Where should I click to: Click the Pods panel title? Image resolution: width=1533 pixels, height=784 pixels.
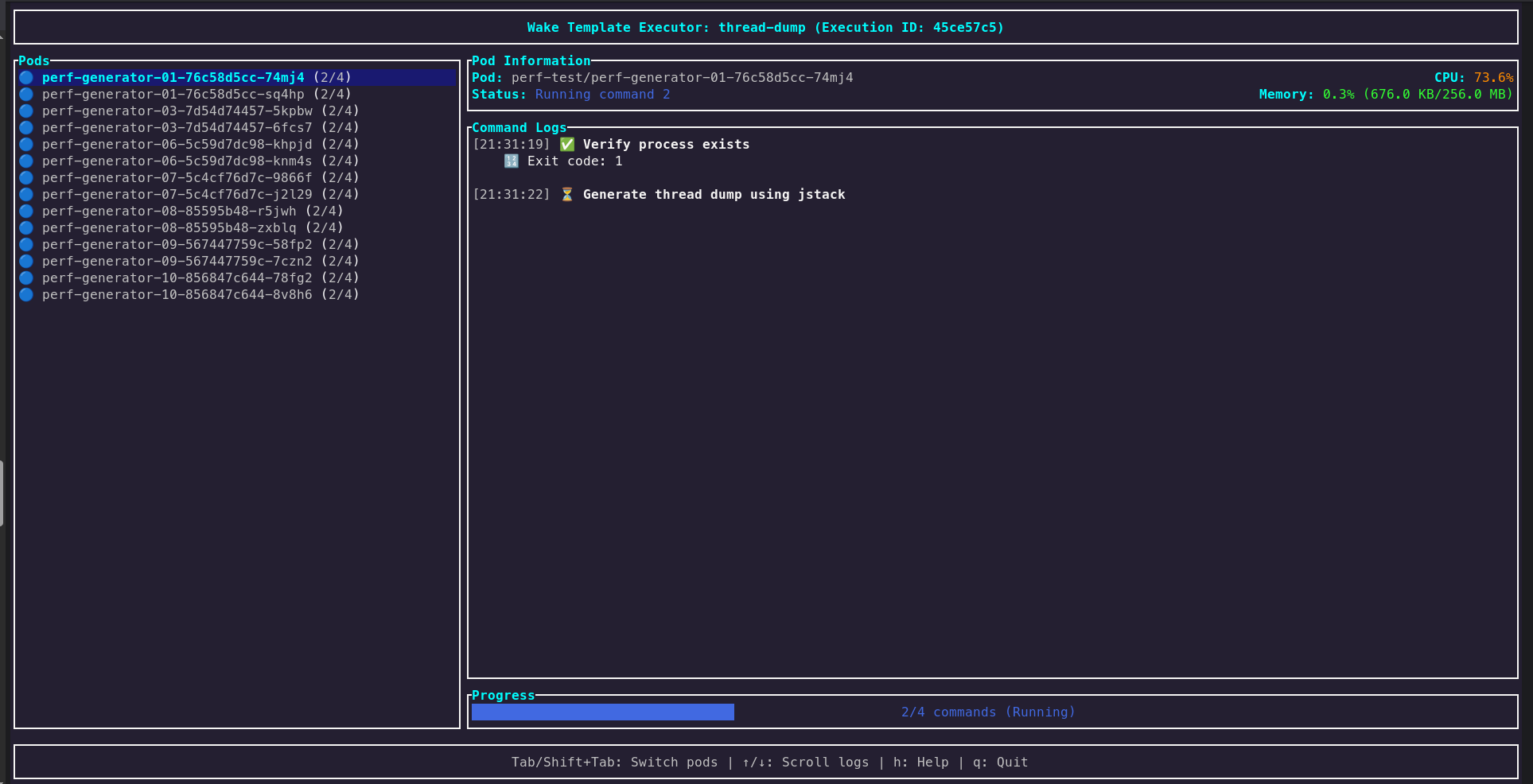click(33, 60)
